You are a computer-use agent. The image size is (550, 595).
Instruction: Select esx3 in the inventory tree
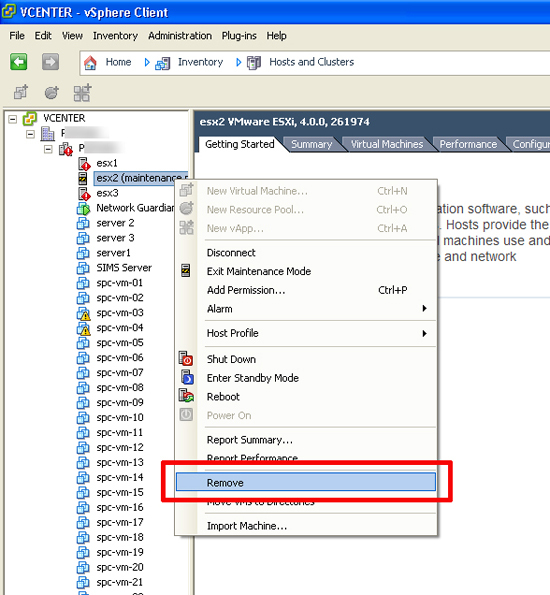tap(107, 193)
